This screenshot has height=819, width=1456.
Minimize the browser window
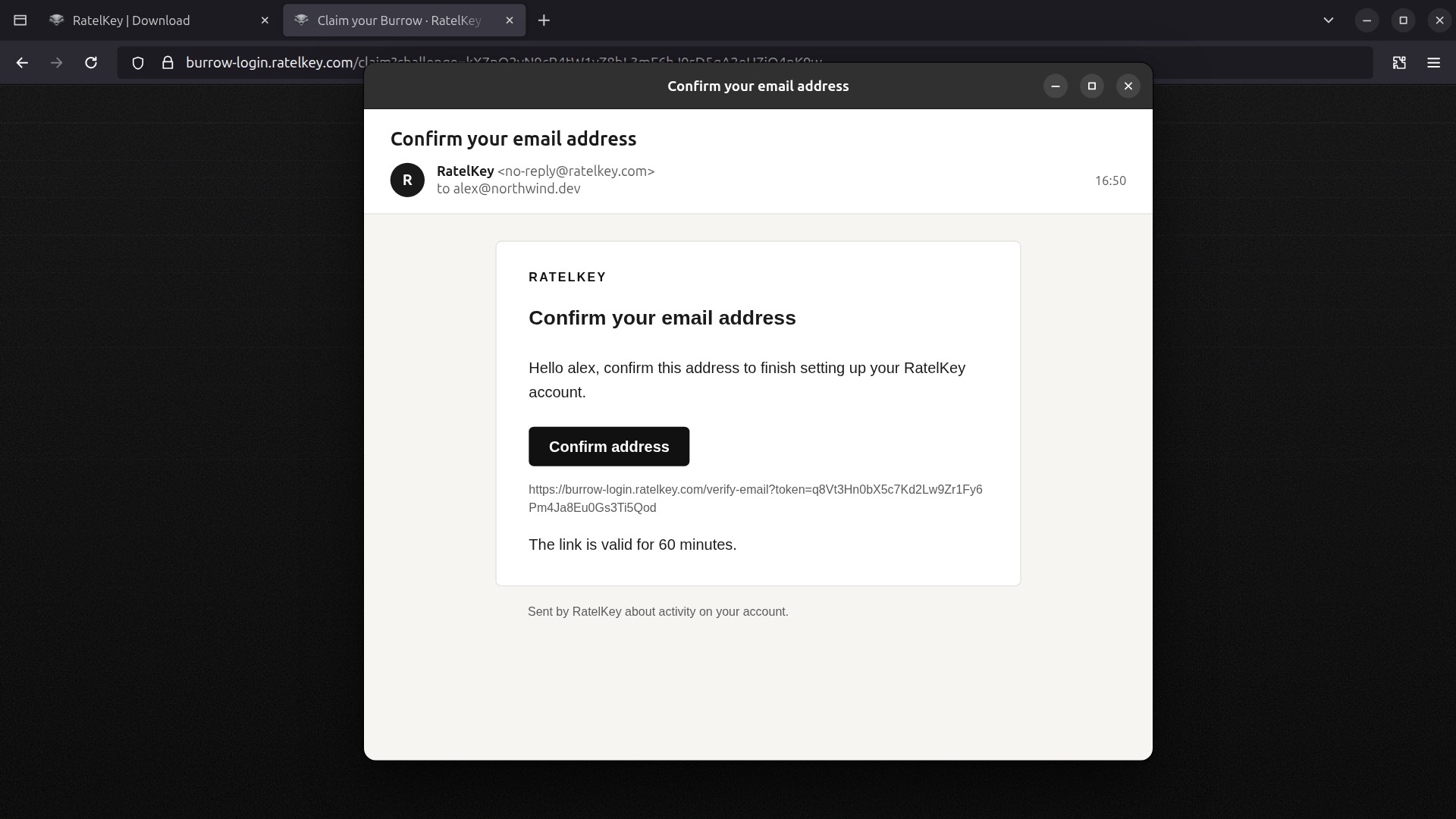[x=1367, y=20]
